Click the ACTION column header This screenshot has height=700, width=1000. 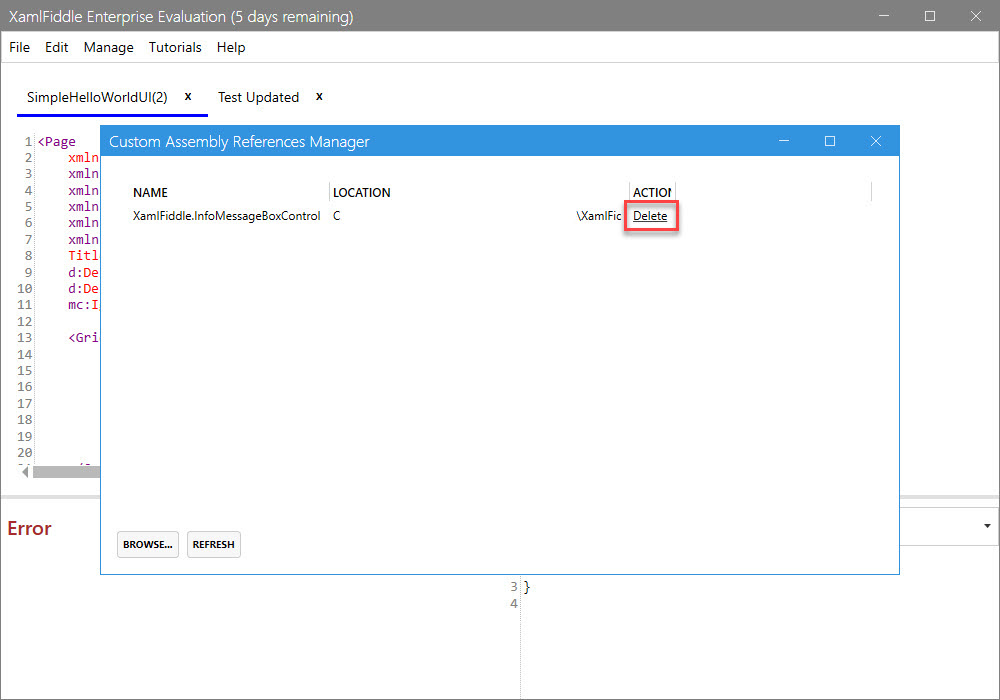(x=652, y=193)
